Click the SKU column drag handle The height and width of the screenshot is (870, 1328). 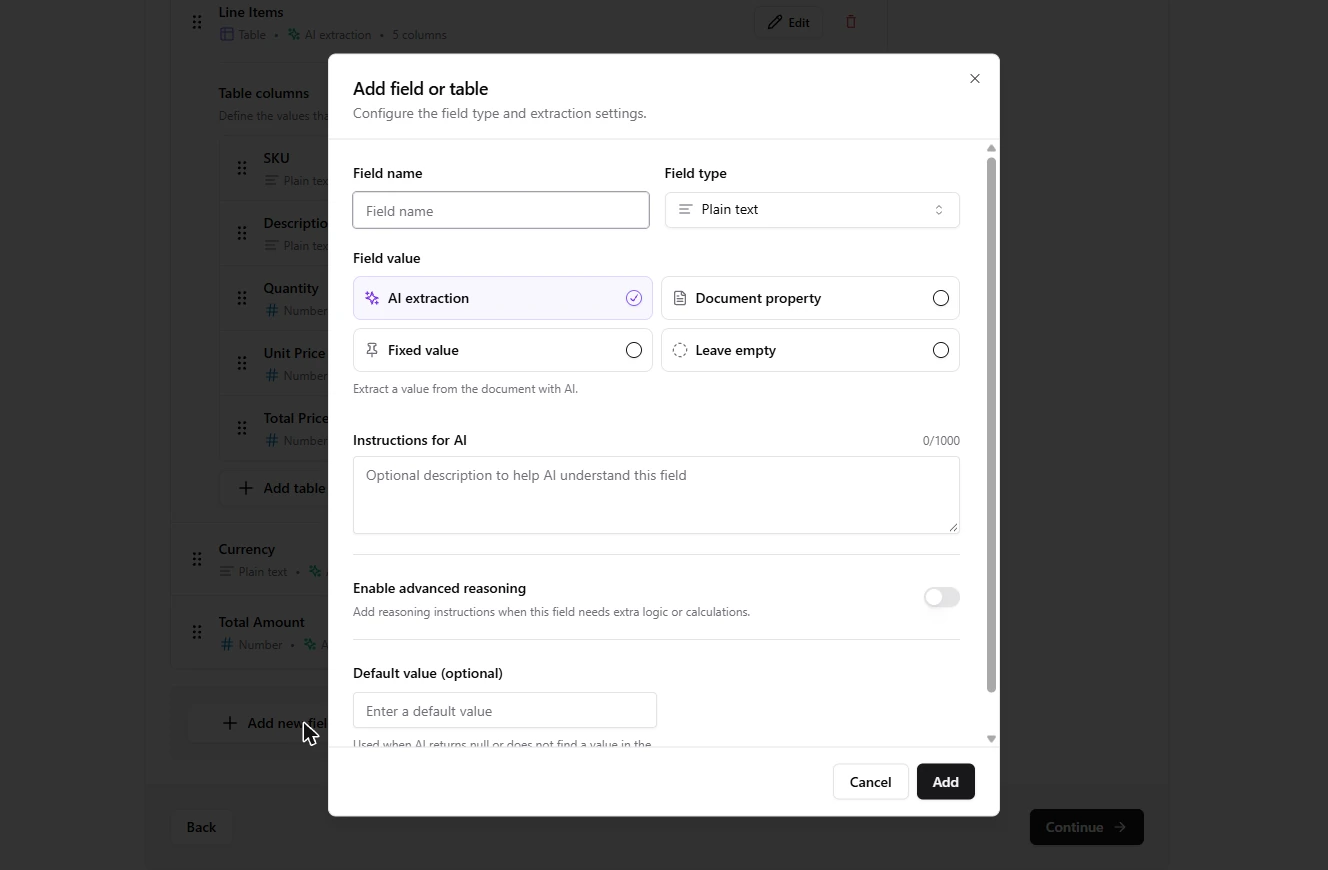pyautogui.click(x=242, y=168)
